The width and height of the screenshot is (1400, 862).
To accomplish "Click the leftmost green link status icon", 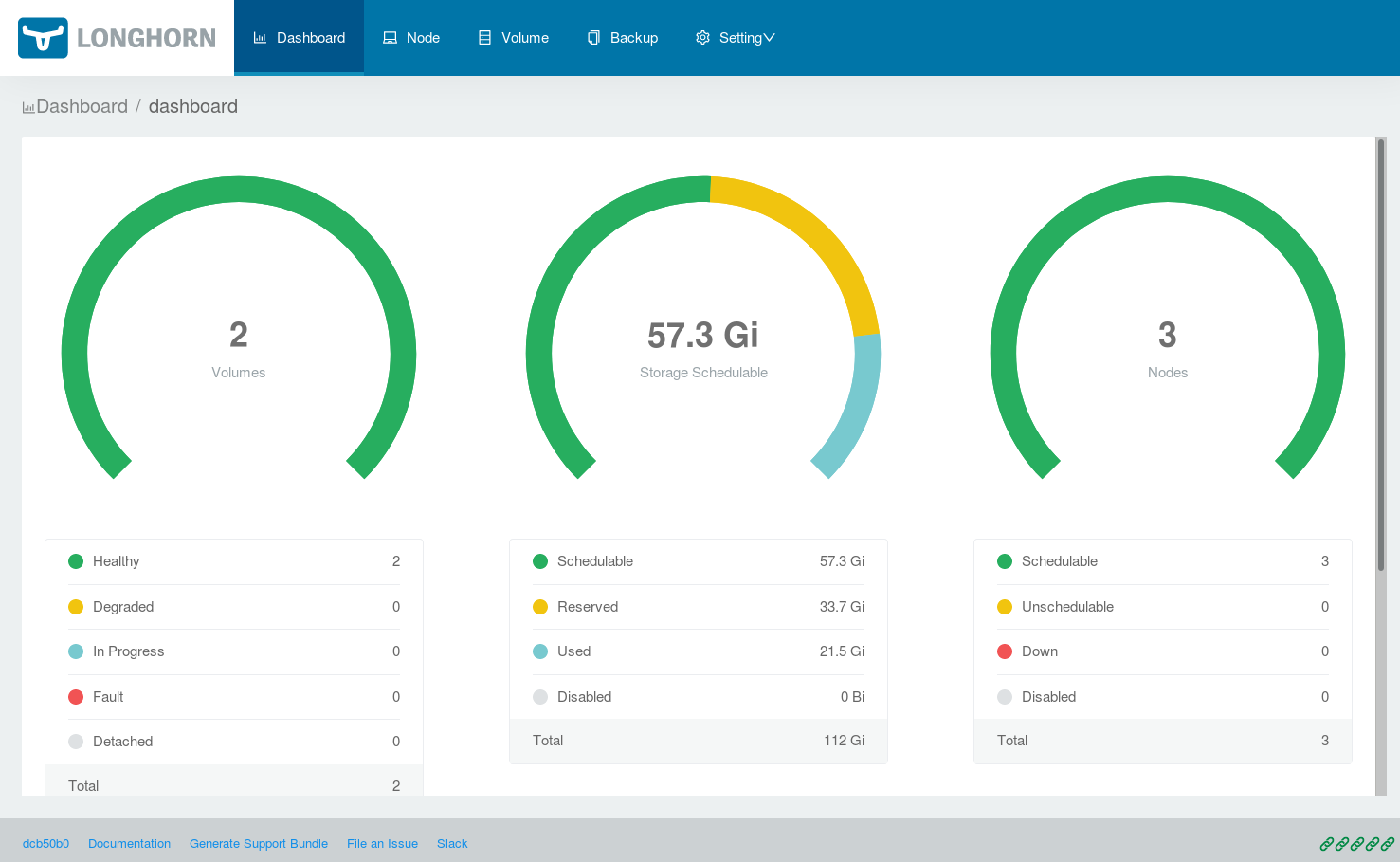I will pos(1327,844).
